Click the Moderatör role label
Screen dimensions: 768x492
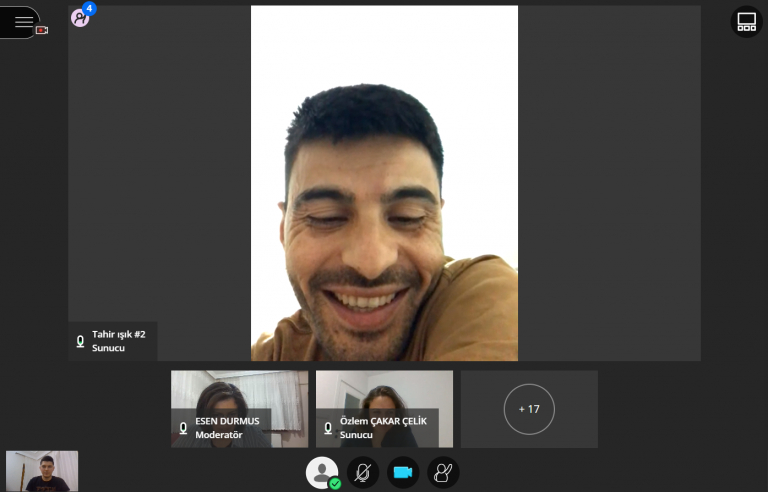(x=219, y=435)
